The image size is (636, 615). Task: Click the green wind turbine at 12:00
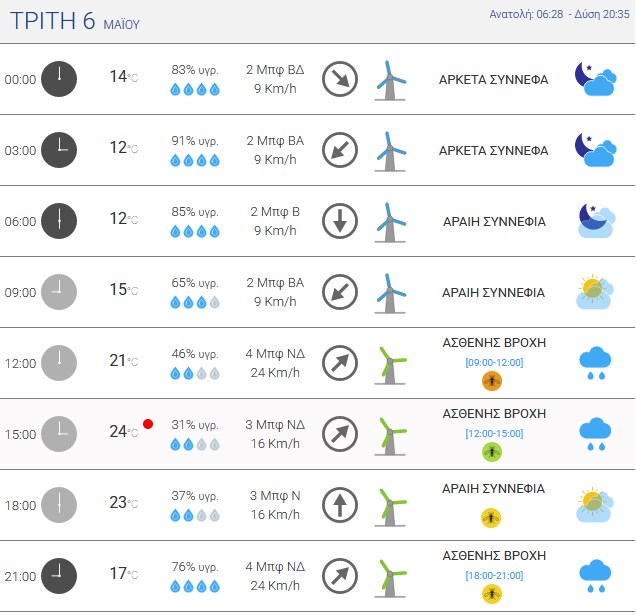(390, 365)
